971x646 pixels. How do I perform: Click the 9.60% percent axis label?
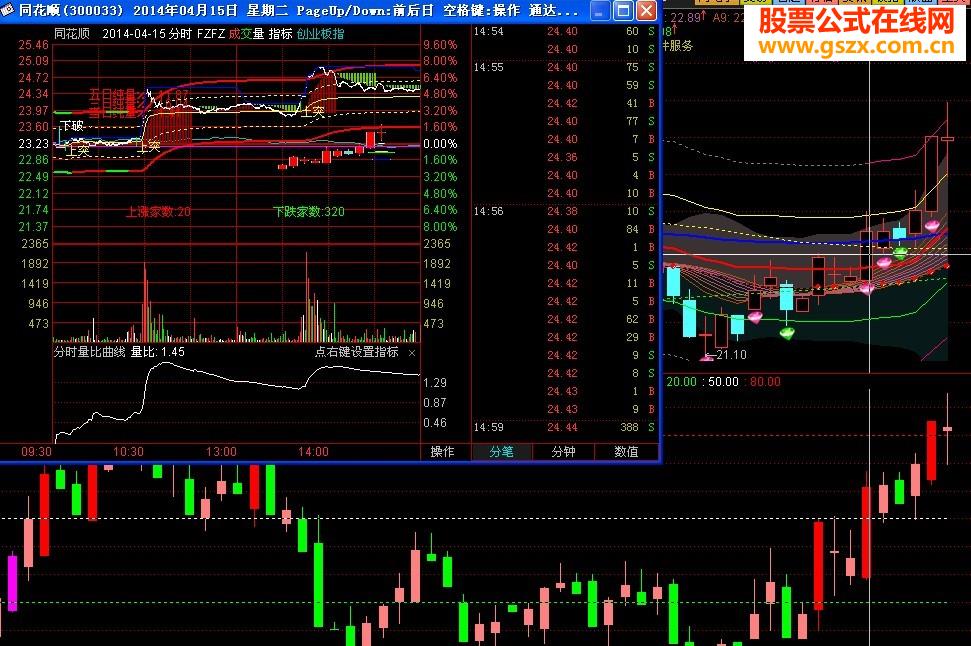[x=440, y=45]
